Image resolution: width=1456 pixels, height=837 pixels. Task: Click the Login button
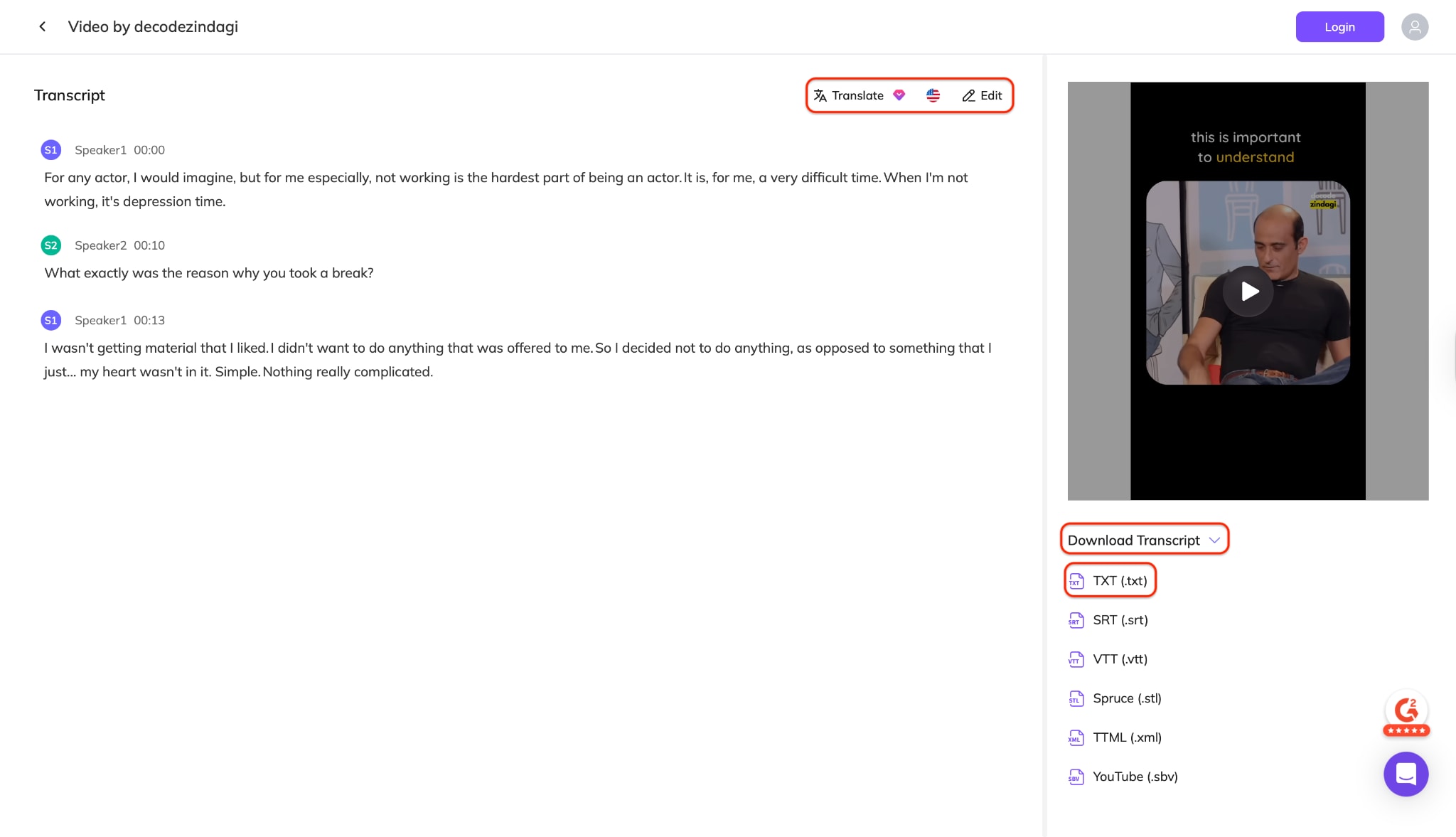click(x=1339, y=26)
